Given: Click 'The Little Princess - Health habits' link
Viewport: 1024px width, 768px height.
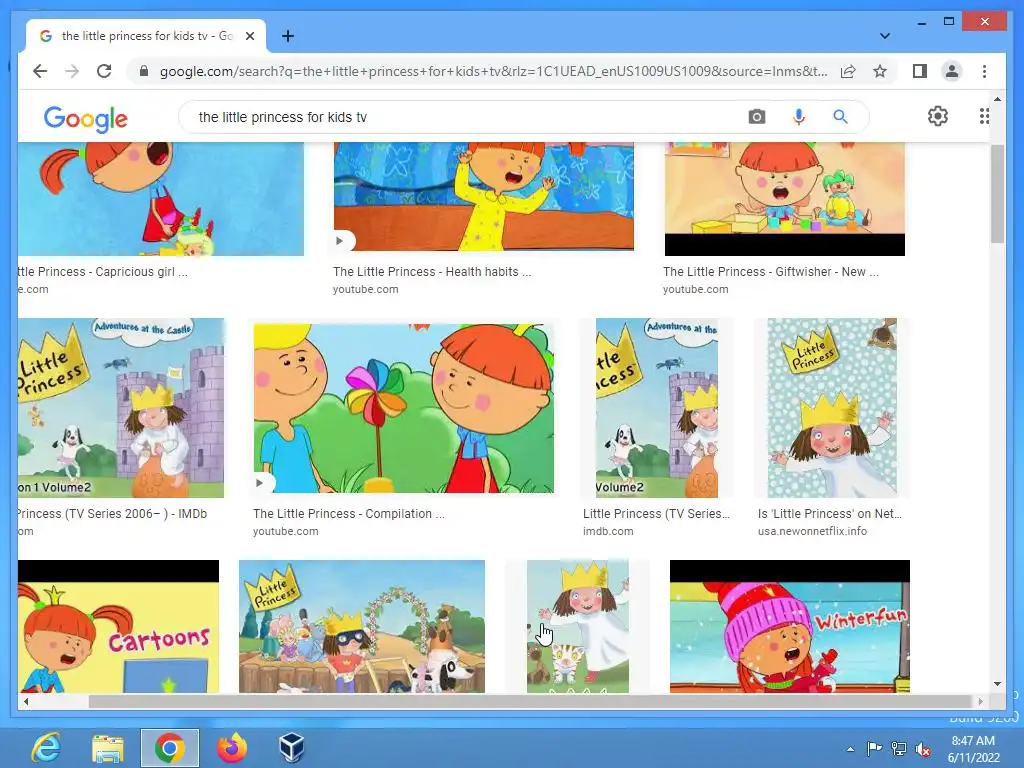Looking at the screenshot, I should pos(432,272).
